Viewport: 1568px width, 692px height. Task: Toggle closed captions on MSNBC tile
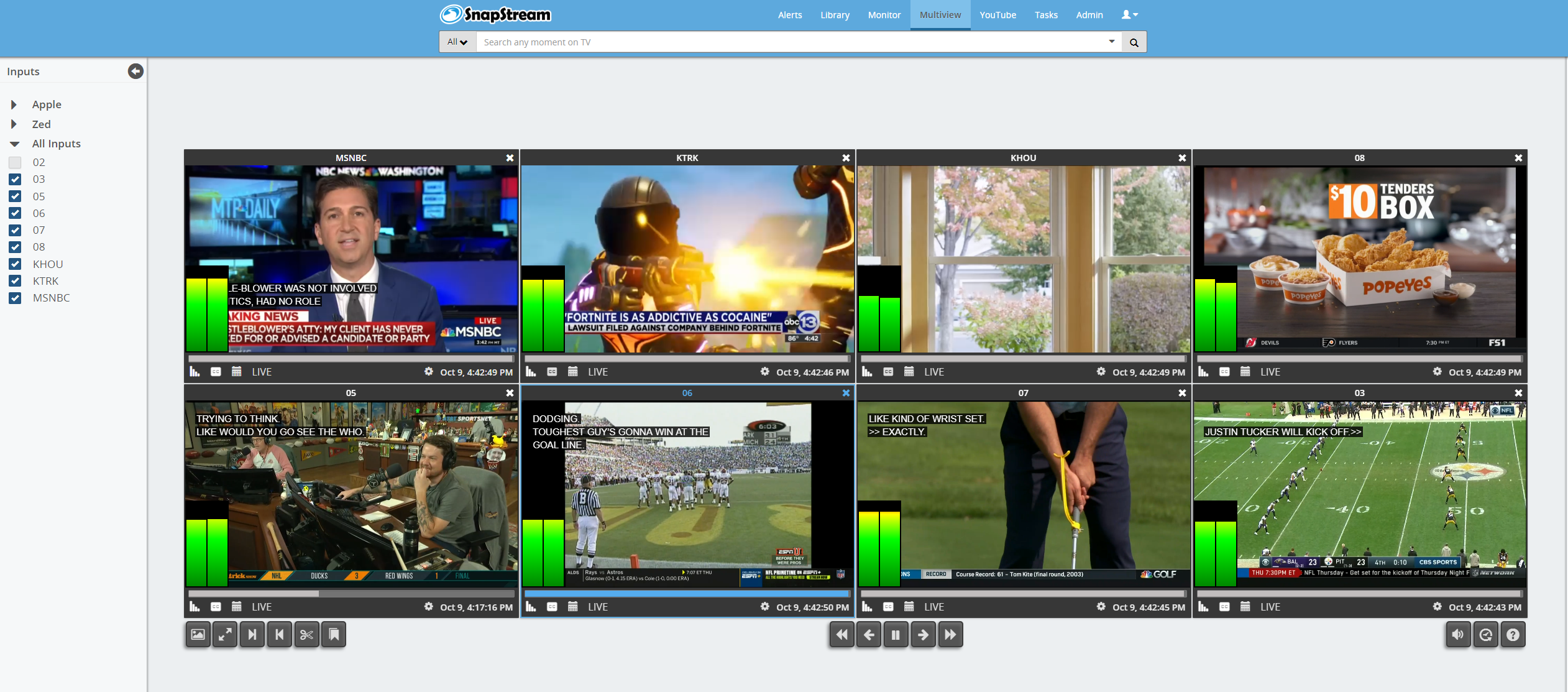[x=216, y=372]
